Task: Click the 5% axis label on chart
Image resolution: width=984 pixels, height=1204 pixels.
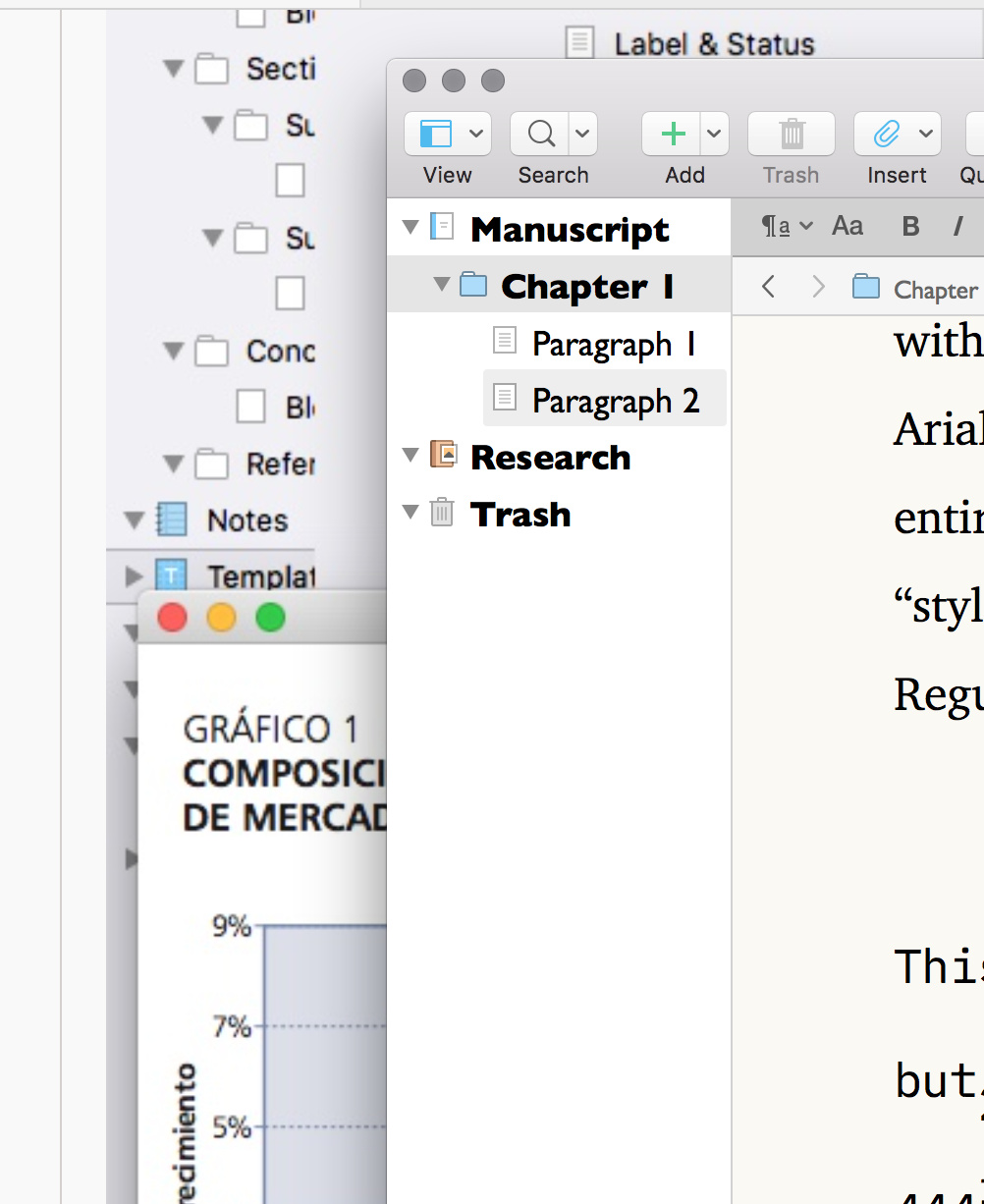Action: [x=232, y=1127]
